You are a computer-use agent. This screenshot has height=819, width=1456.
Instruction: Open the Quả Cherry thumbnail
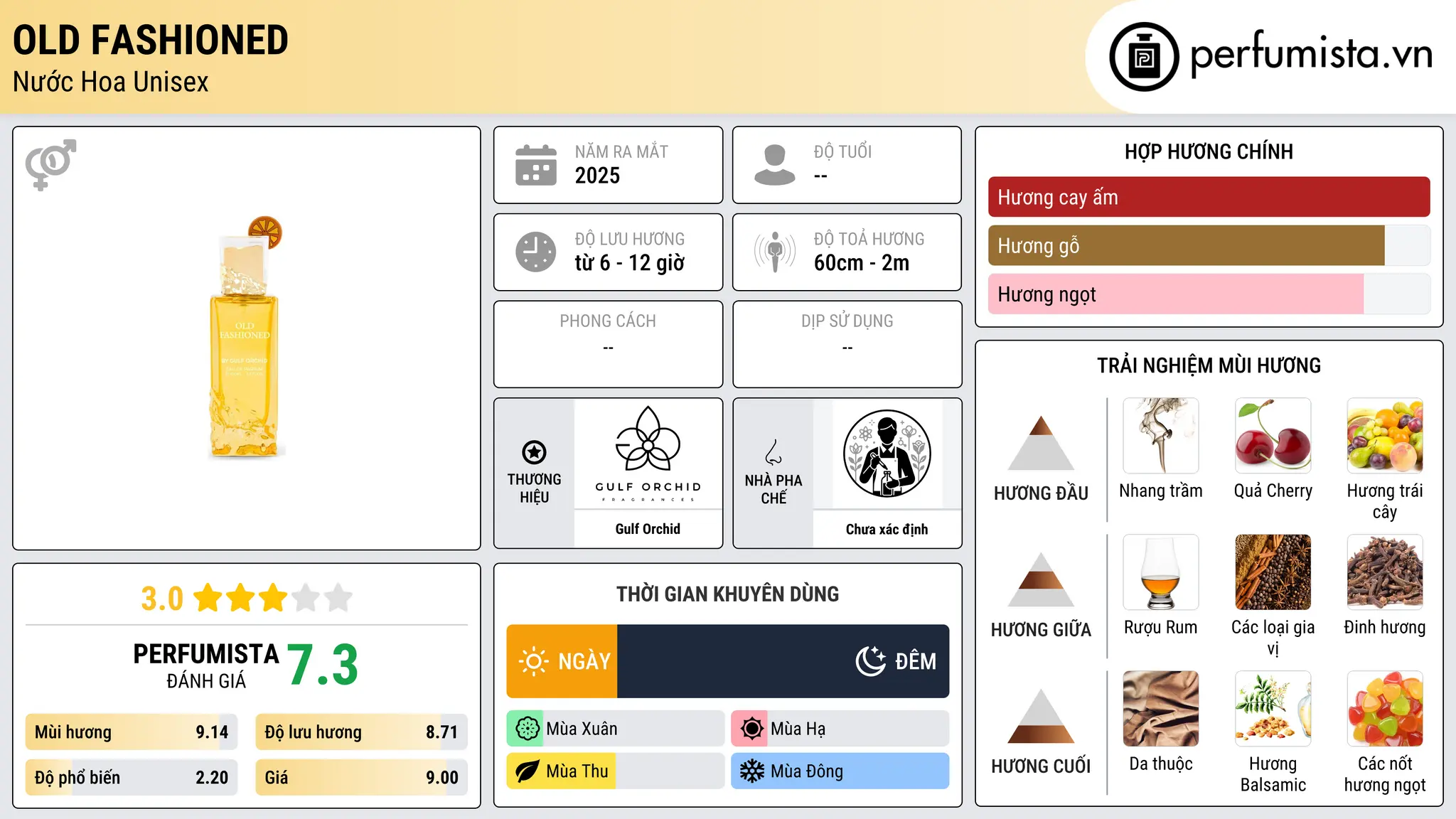[x=1273, y=436]
